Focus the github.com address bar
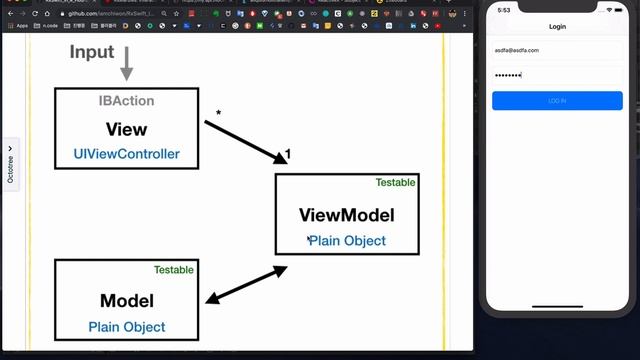This screenshot has width=640, height=360. [x=110, y=13]
